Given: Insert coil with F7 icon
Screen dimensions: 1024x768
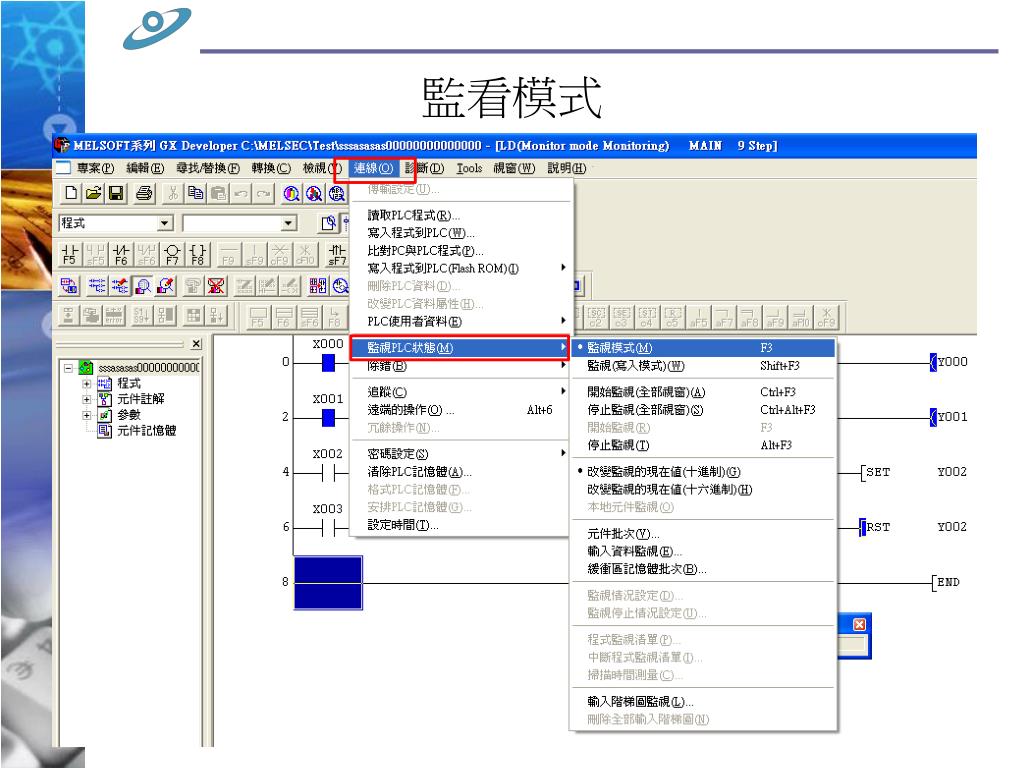Looking at the screenshot, I should 172,254.
